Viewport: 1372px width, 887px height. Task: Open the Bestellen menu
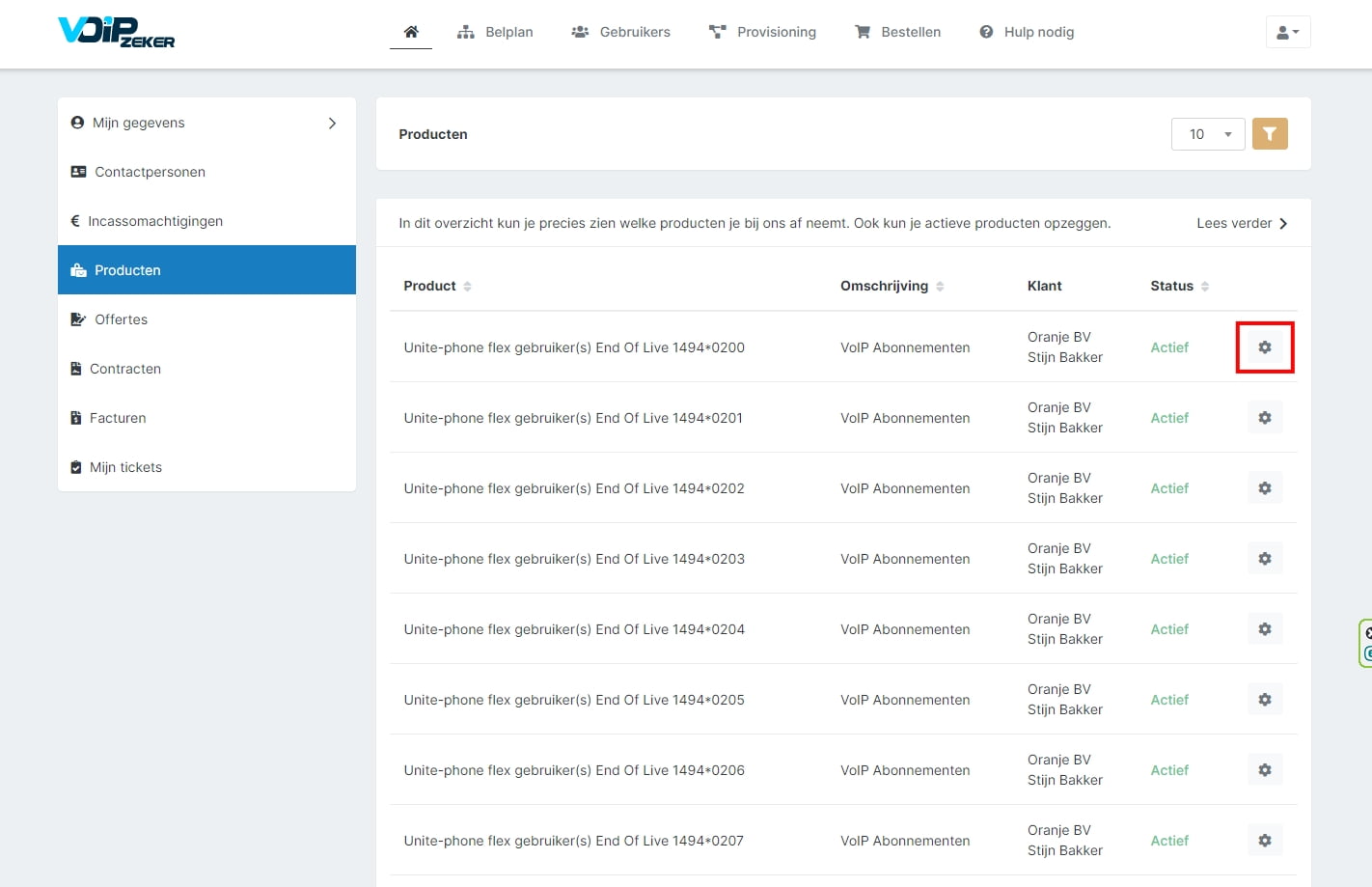coord(897,32)
